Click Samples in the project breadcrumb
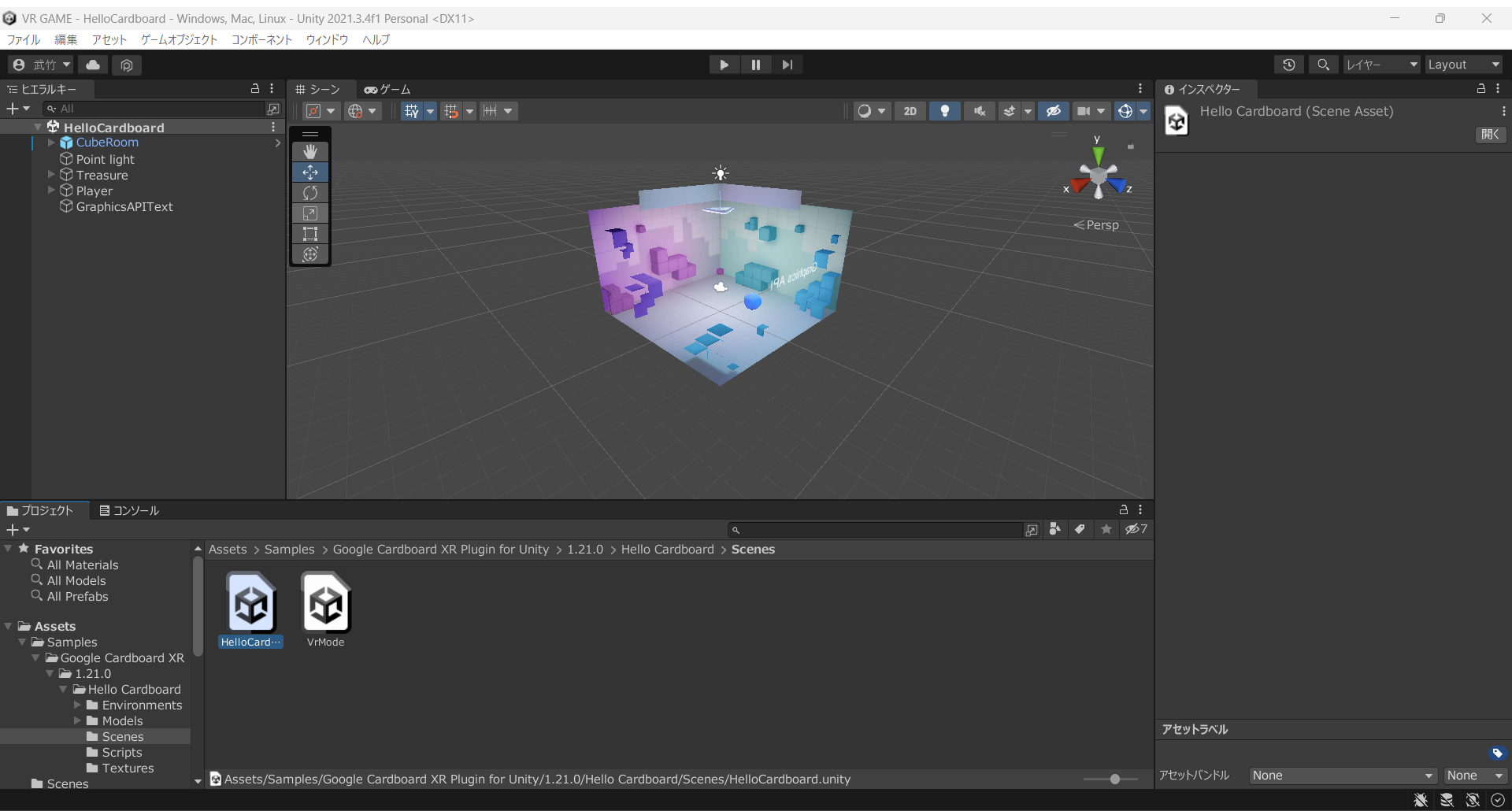 [x=289, y=550]
